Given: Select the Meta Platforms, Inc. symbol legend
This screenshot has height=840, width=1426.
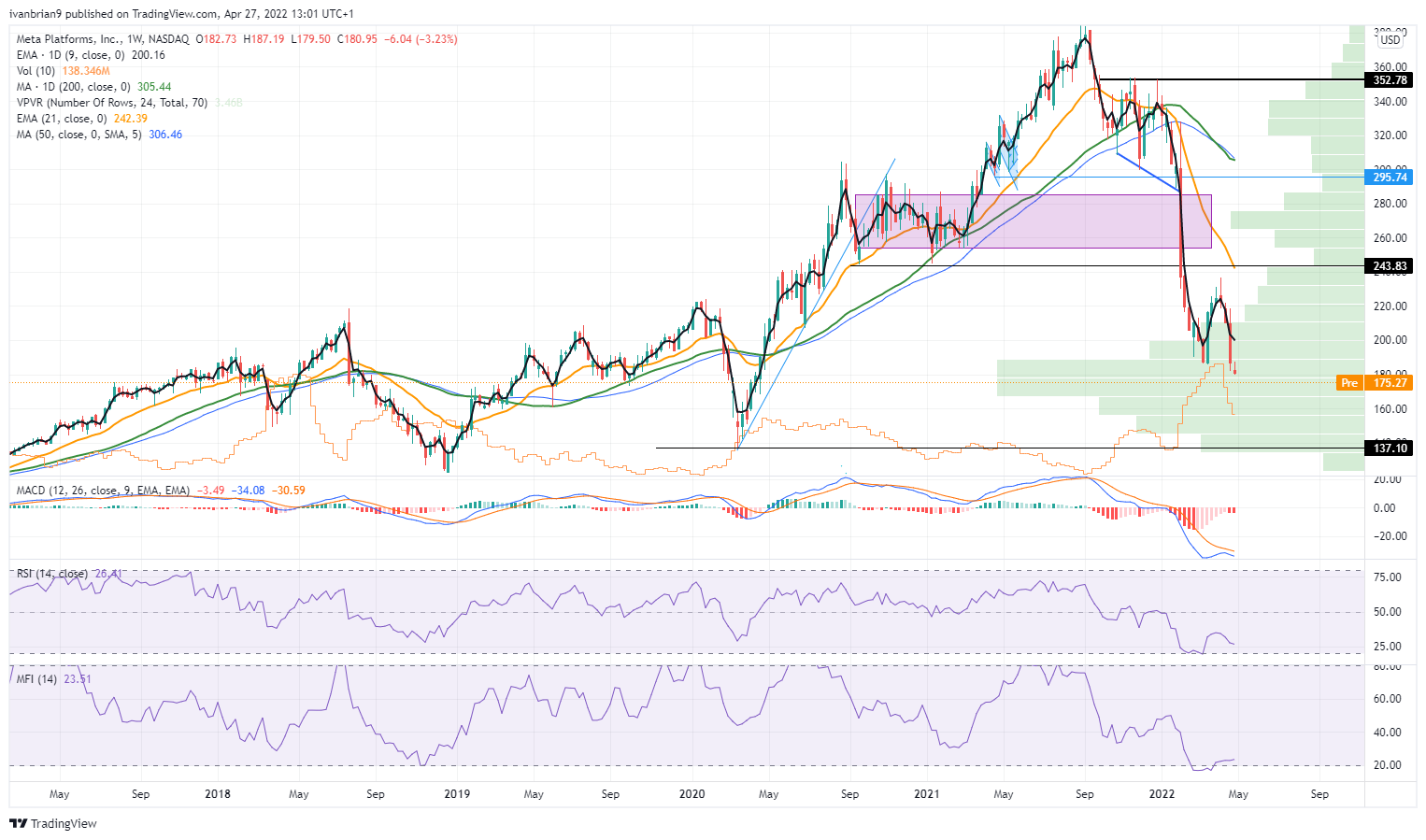Looking at the screenshot, I should pos(103,39).
